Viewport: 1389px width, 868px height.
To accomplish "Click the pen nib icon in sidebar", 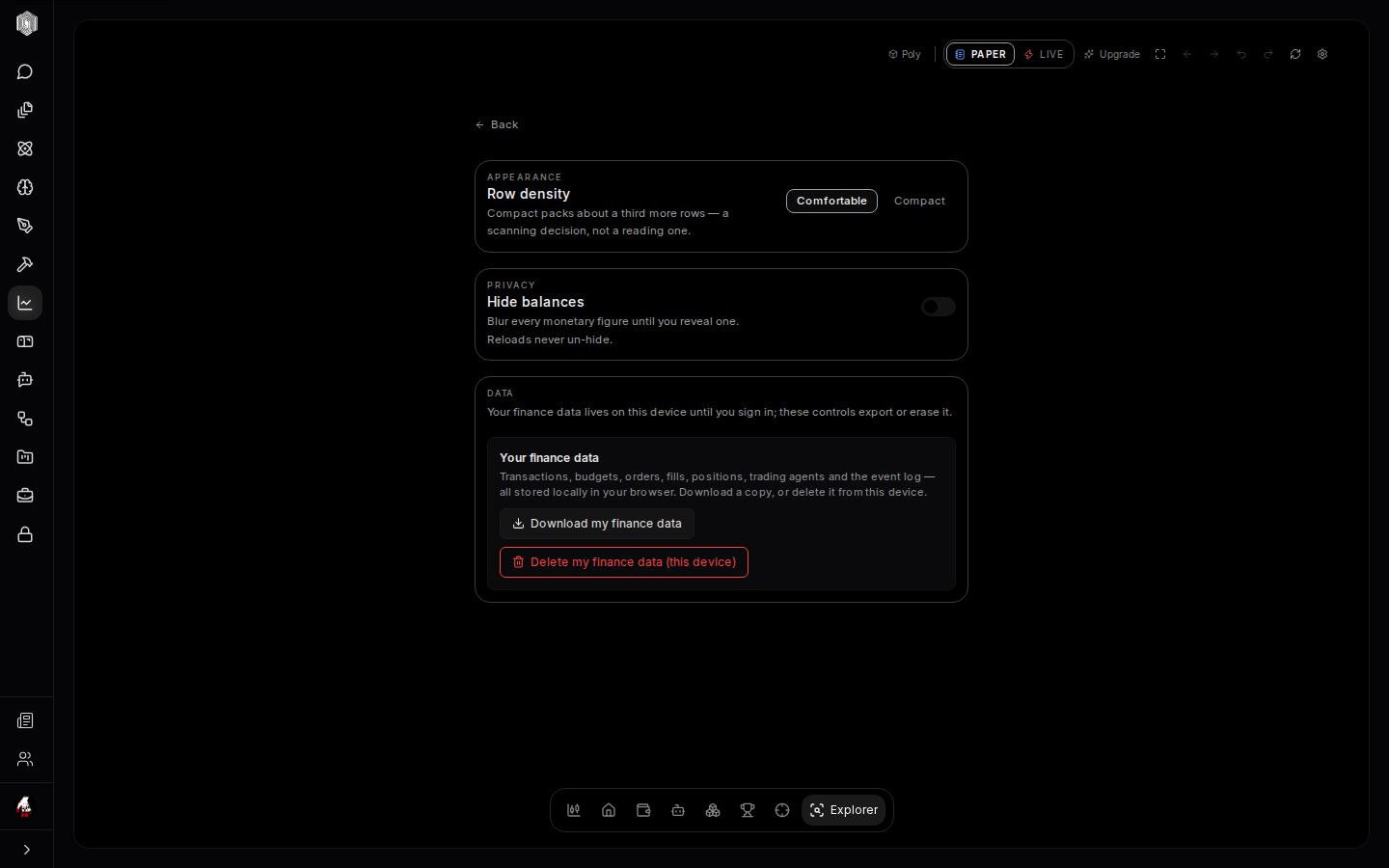I will click(25, 226).
